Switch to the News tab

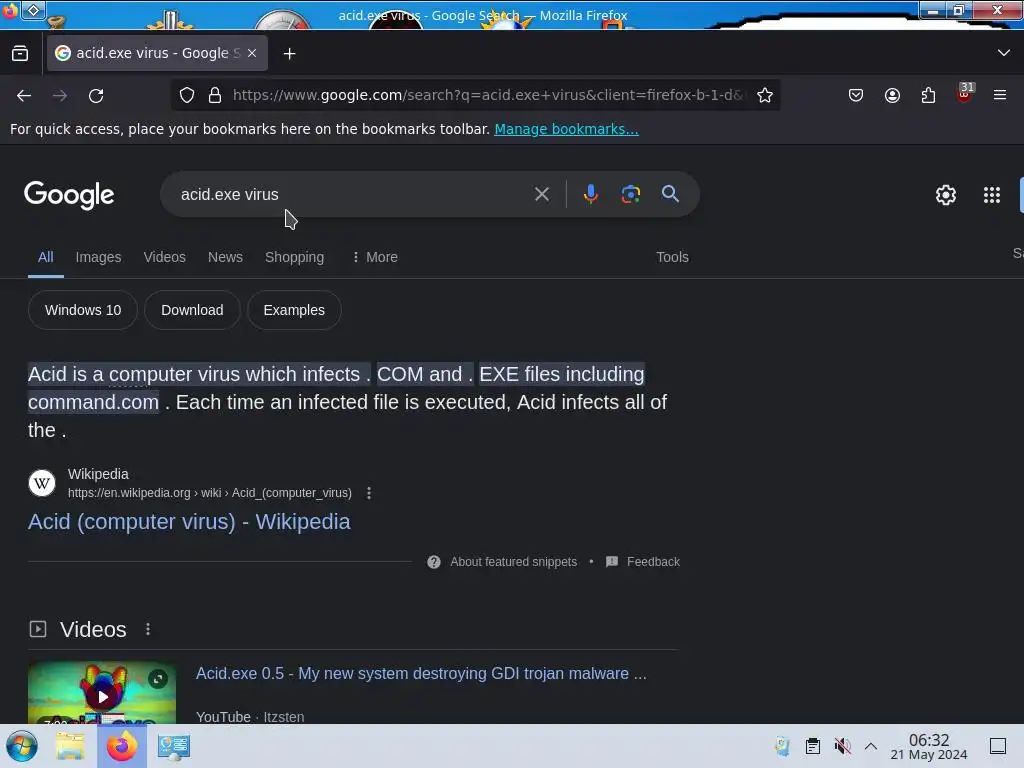click(x=225, y=257)
